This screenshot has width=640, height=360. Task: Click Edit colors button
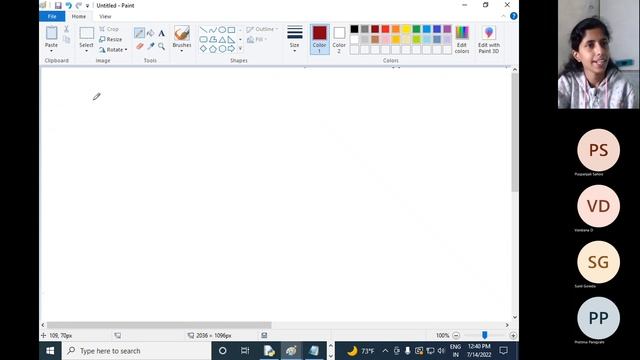462,39
